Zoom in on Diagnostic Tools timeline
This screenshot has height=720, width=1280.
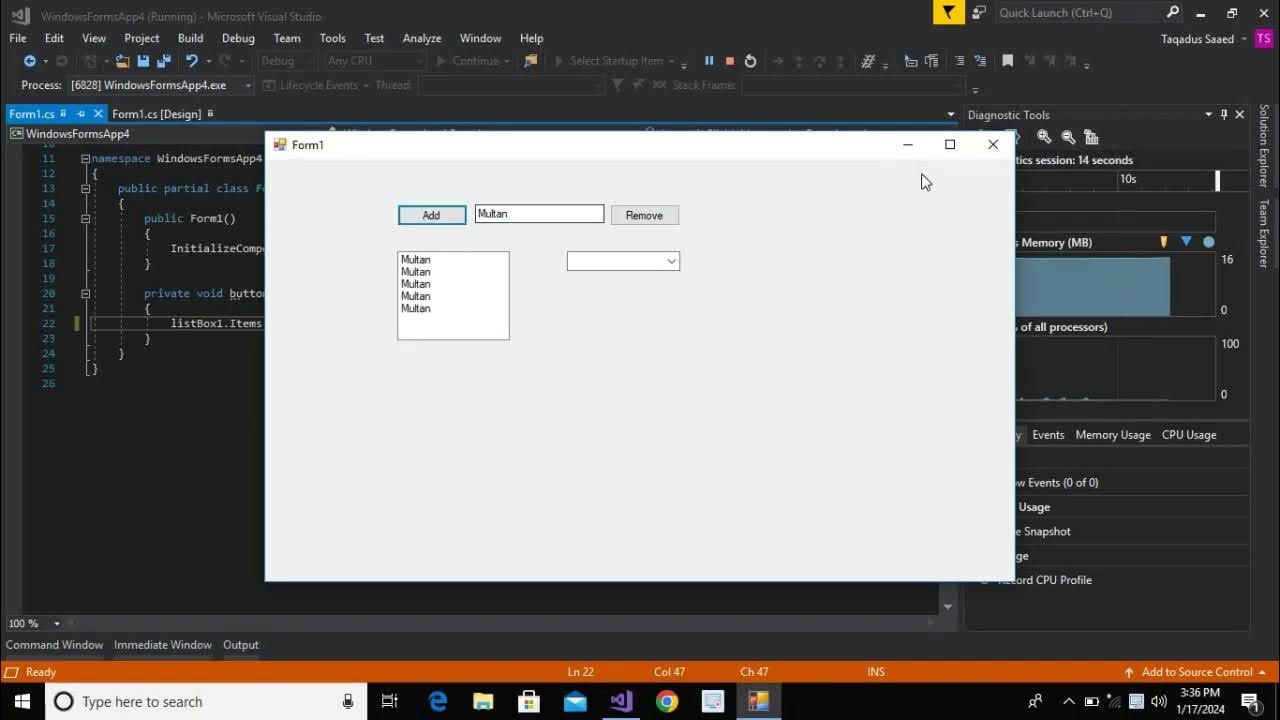(1044, 137)
